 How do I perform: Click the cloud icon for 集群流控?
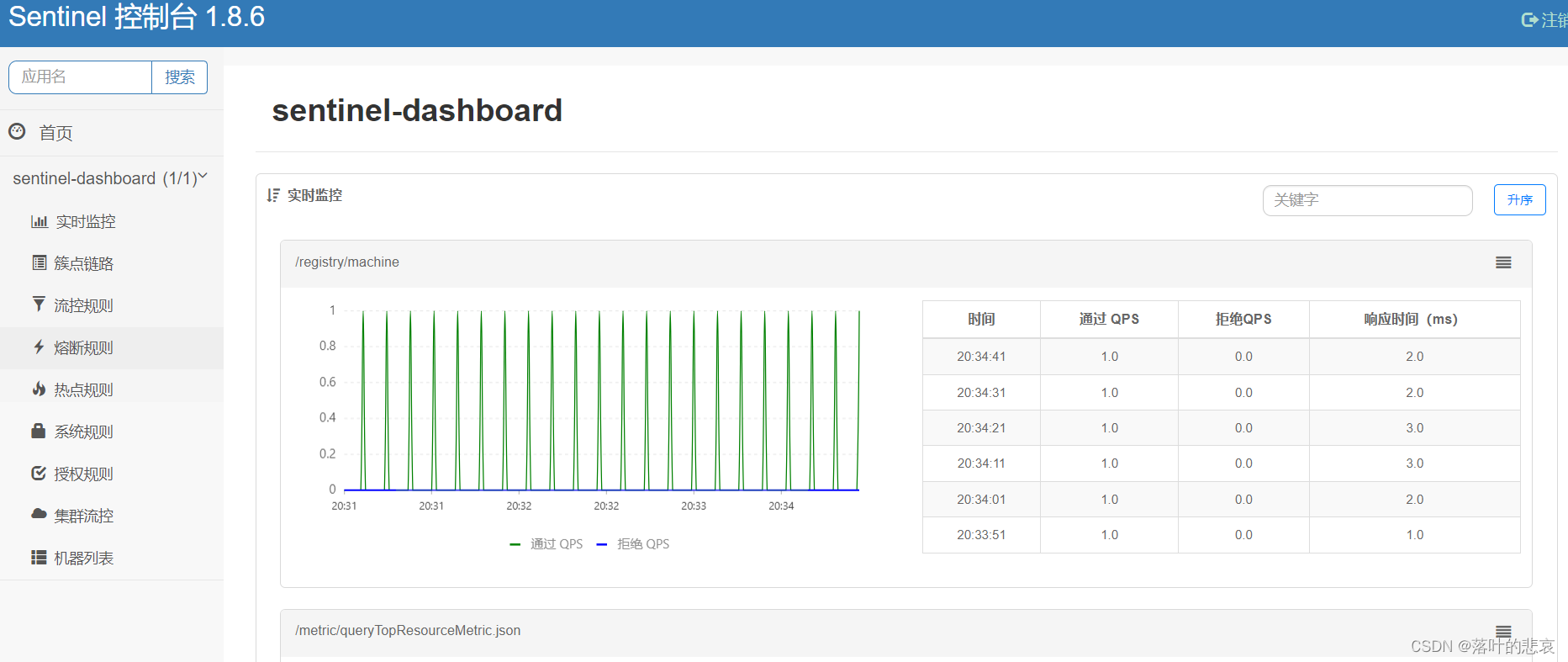click(x=39, y=514)
